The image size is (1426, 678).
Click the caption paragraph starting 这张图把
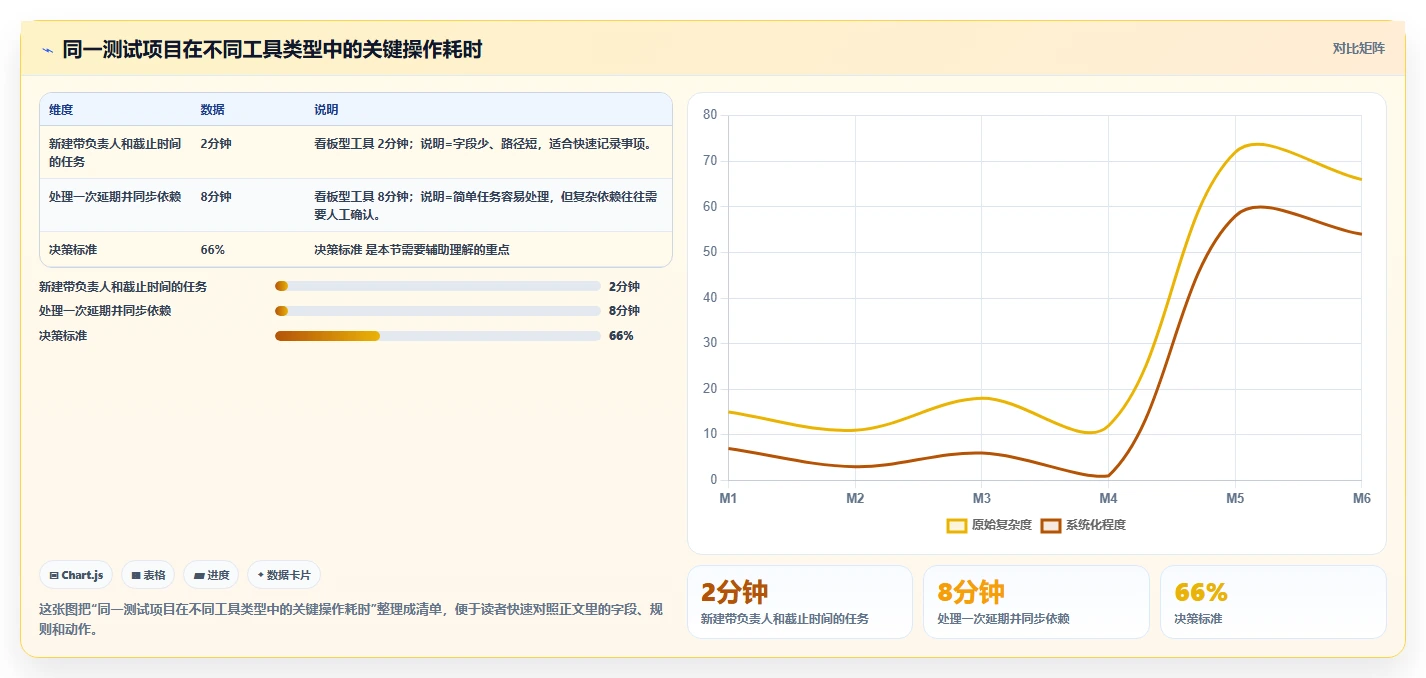click(x=351, y=619)
